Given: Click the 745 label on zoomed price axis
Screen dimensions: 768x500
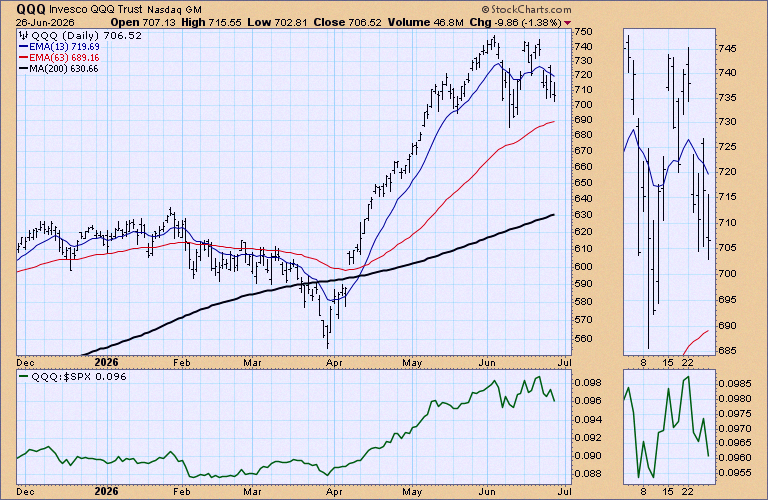Looking at the screenshot, I should coord(727,48).
